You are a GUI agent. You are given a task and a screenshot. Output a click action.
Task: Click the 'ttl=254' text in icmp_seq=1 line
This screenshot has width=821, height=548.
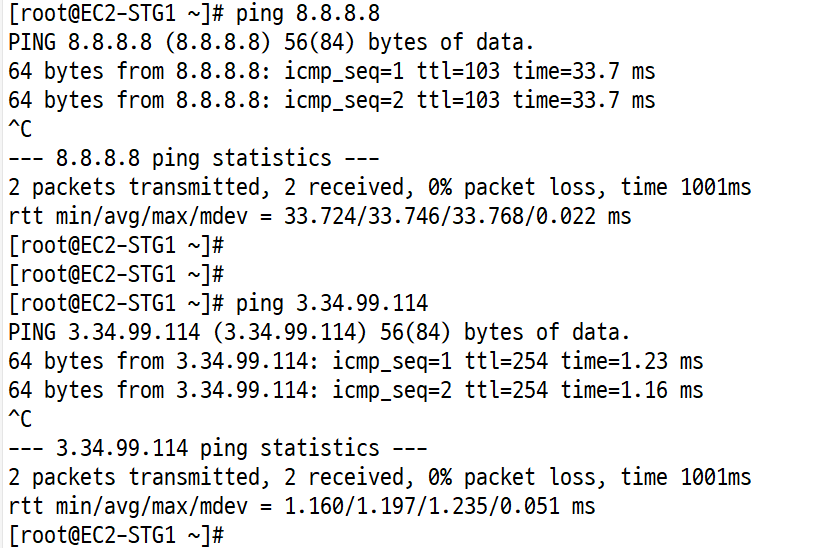pos(506,361)
